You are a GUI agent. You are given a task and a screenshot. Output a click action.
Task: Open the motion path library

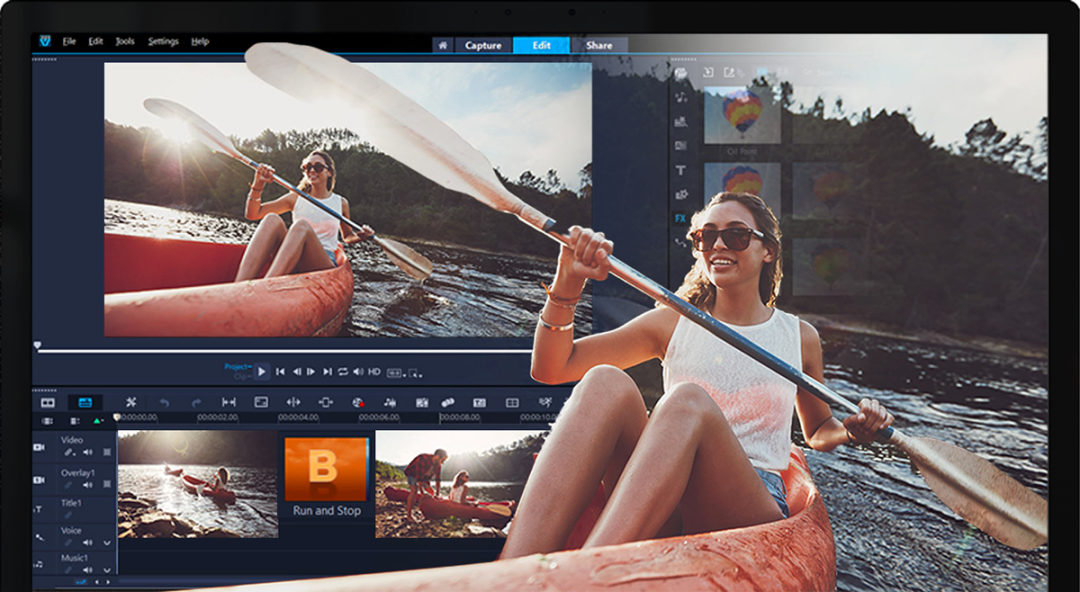point(681,243)
